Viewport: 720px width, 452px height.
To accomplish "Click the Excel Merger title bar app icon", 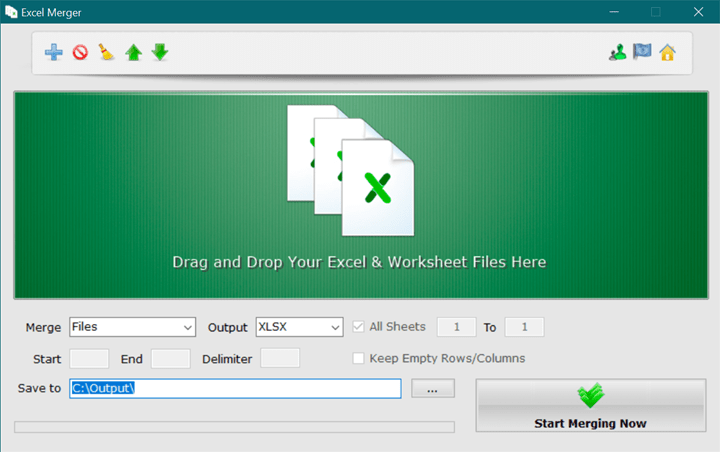I will [11, 12].
